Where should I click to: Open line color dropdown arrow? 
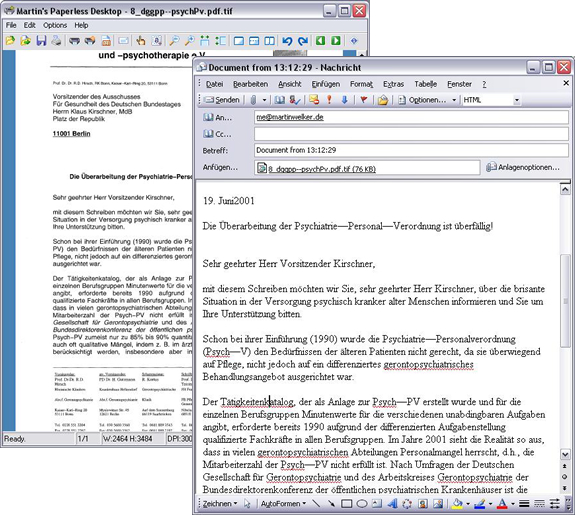pyautogui.click(x=490, y=504)
